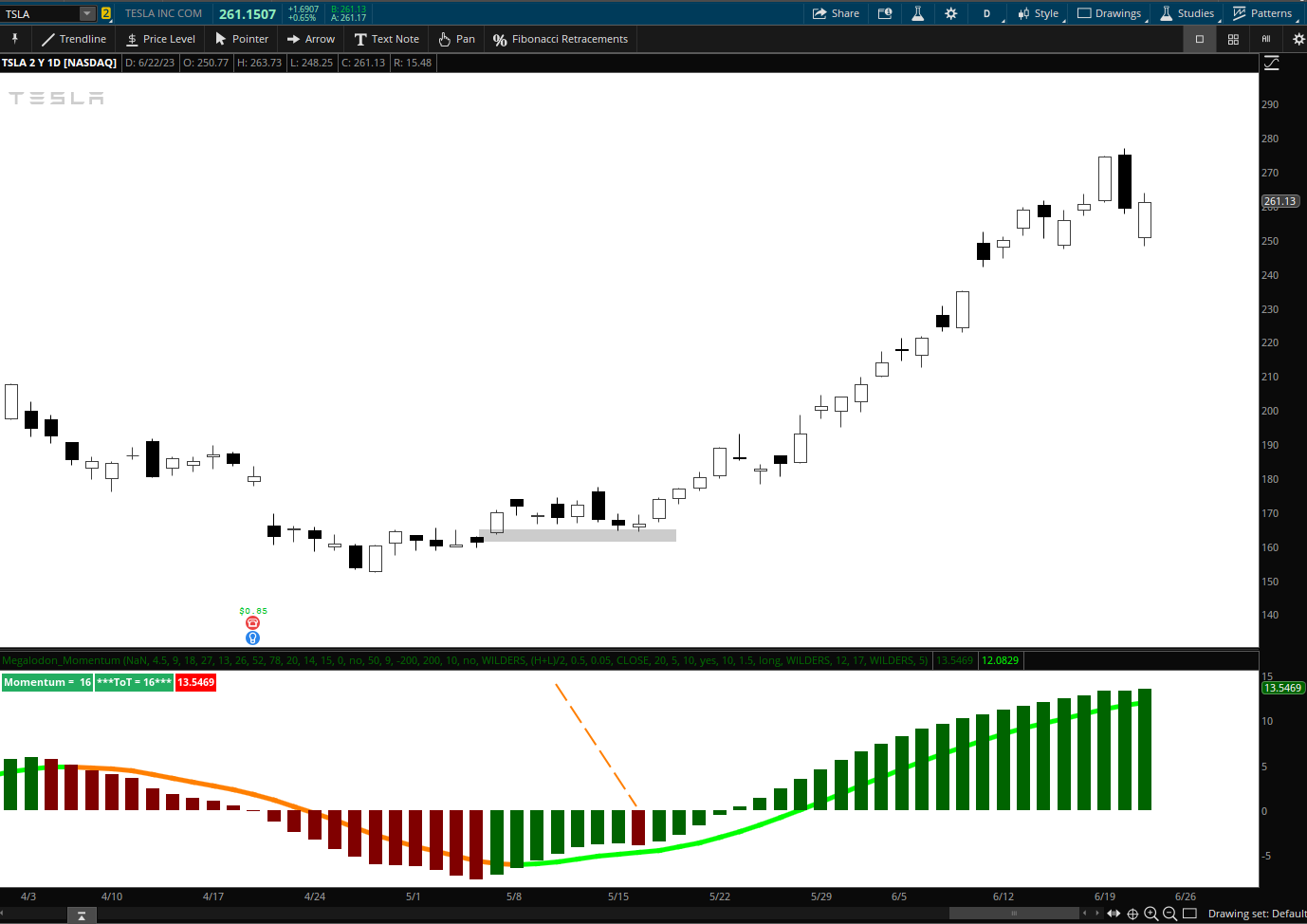The image size is (1307, 924).
Task: Click the 261.1507 last price display
Action: pos(248,13)
